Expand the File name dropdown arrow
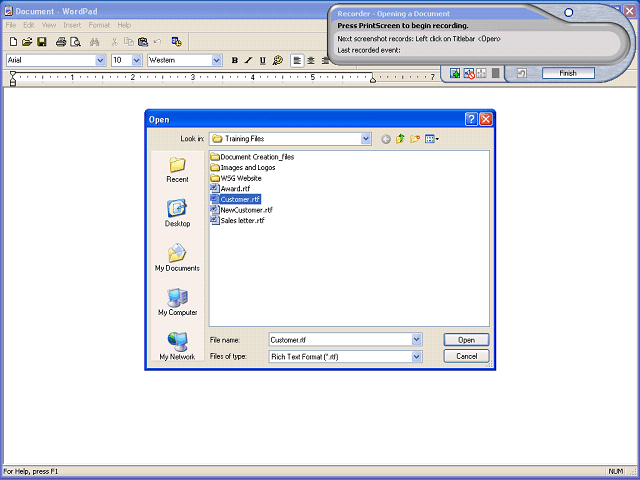The height and width of the screenshot is (480, 640). point(416,340)
